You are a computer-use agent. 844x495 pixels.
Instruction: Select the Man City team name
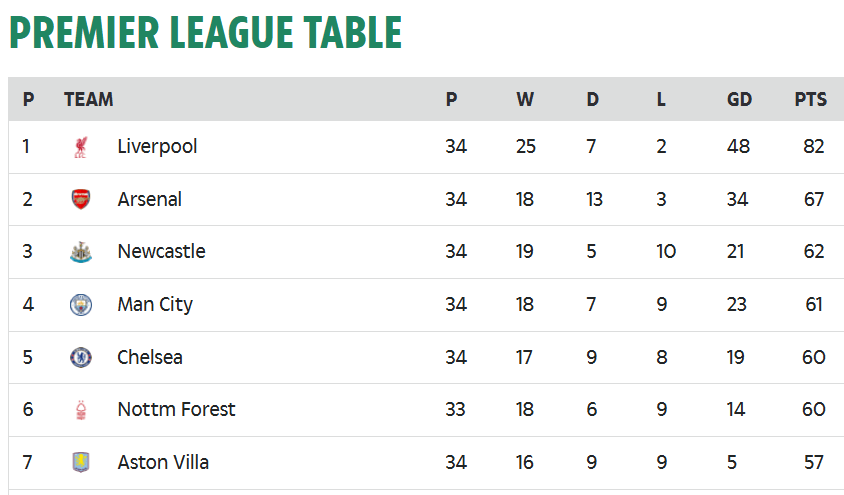(x=155, y=305)
